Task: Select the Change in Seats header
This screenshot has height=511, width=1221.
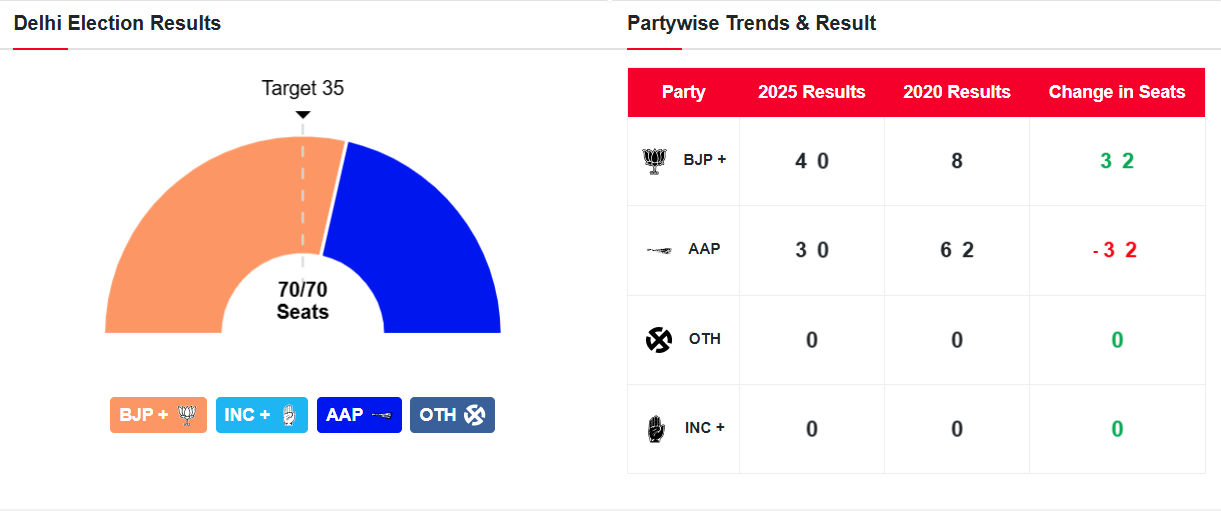Action: click(x=1117, y=92)
